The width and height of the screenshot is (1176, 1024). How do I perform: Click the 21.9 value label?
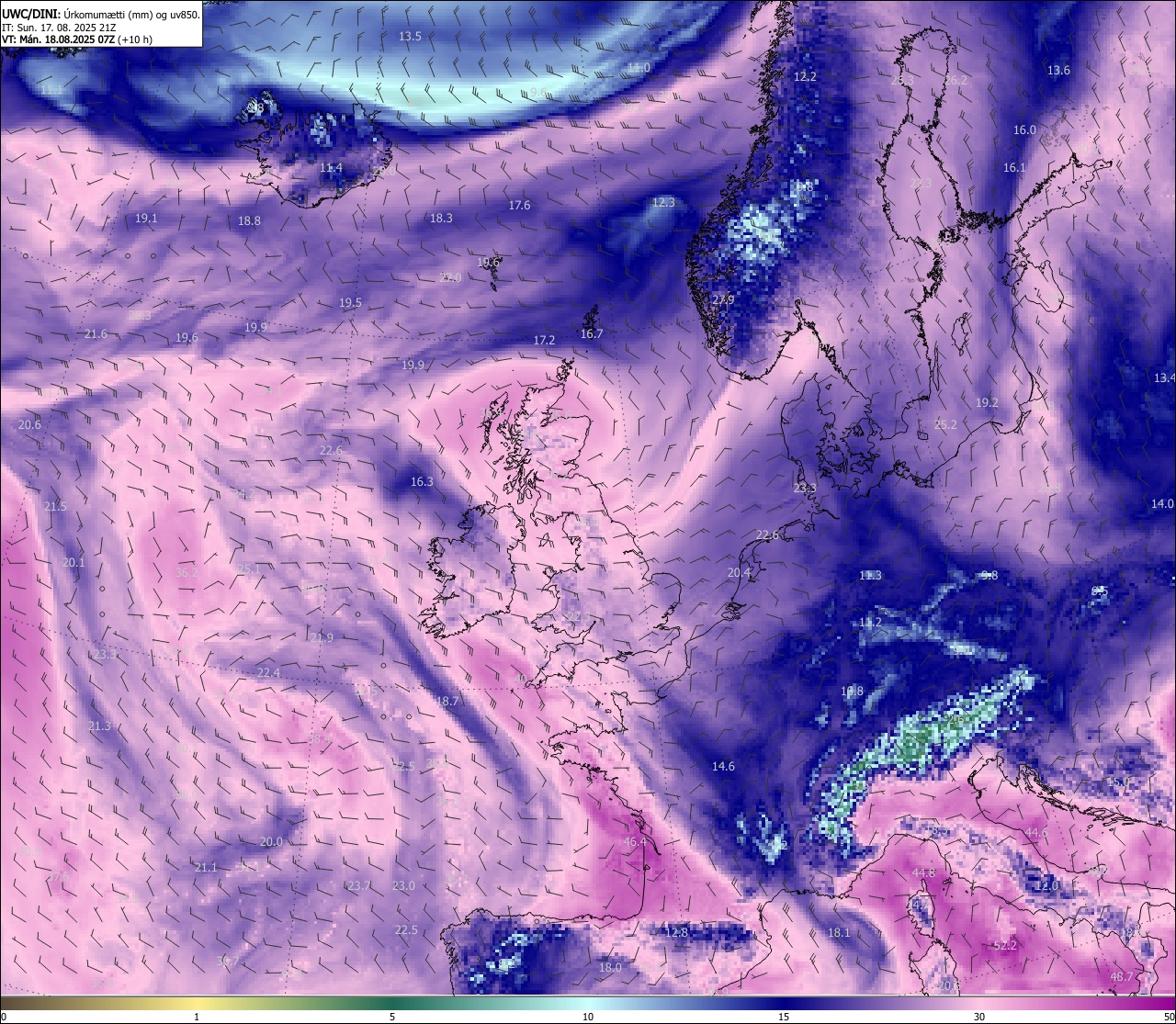[x=322, y=637]
